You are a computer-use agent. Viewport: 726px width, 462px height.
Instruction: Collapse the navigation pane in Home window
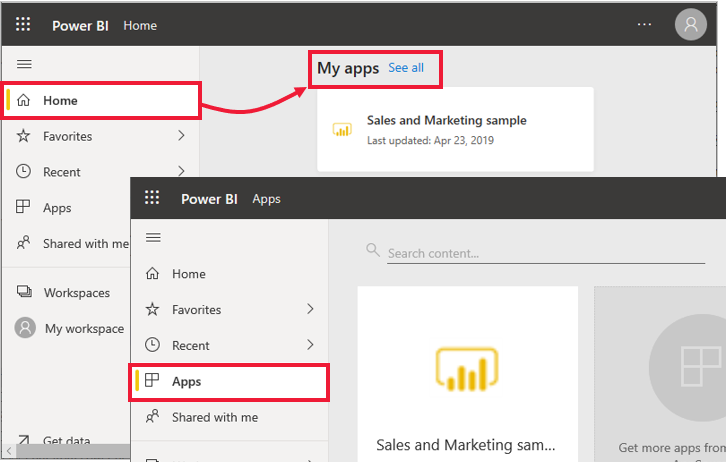tap(24, 64)
